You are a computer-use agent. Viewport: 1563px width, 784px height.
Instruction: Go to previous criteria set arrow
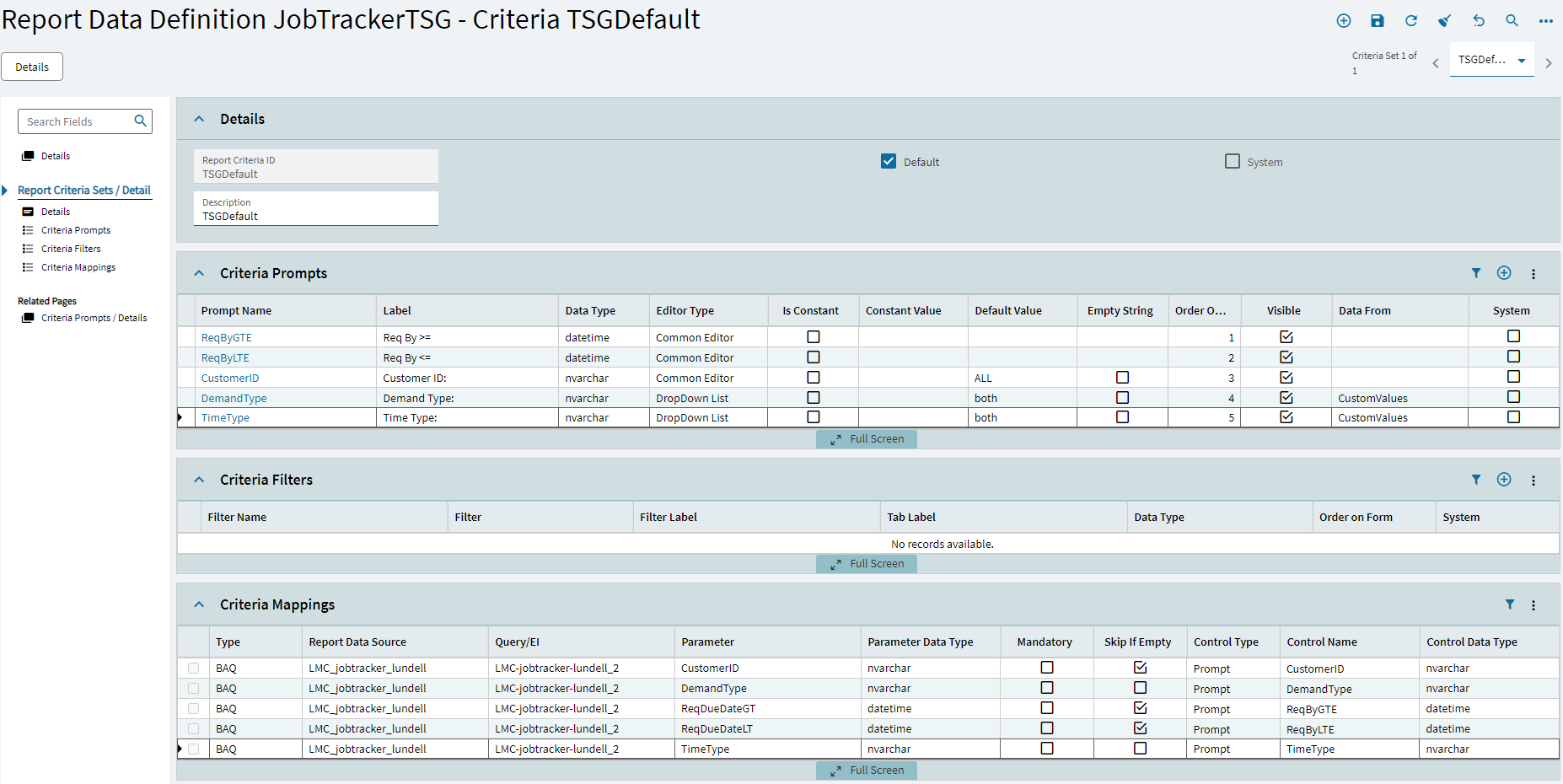pyautogui.click(x=1436, y=63)
